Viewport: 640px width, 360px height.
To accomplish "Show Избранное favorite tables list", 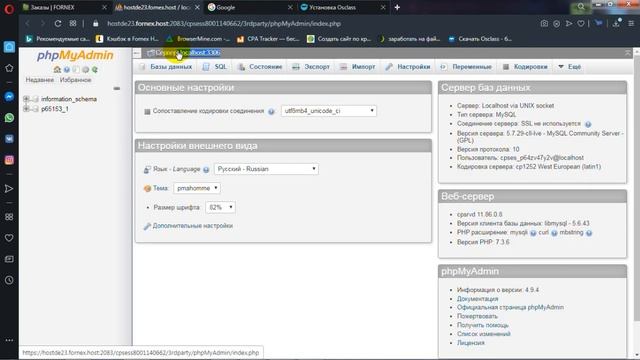I will tap(76, 80).
